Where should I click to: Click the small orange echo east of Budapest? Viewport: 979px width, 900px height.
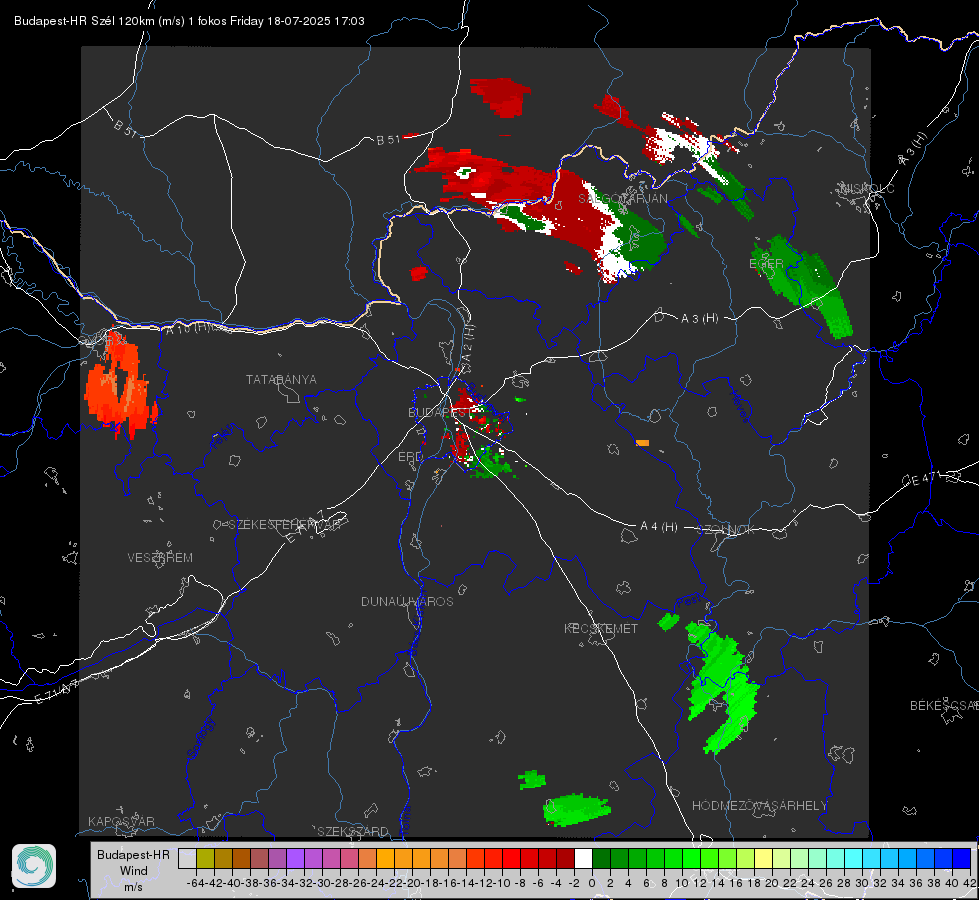(x=642, y=443)
